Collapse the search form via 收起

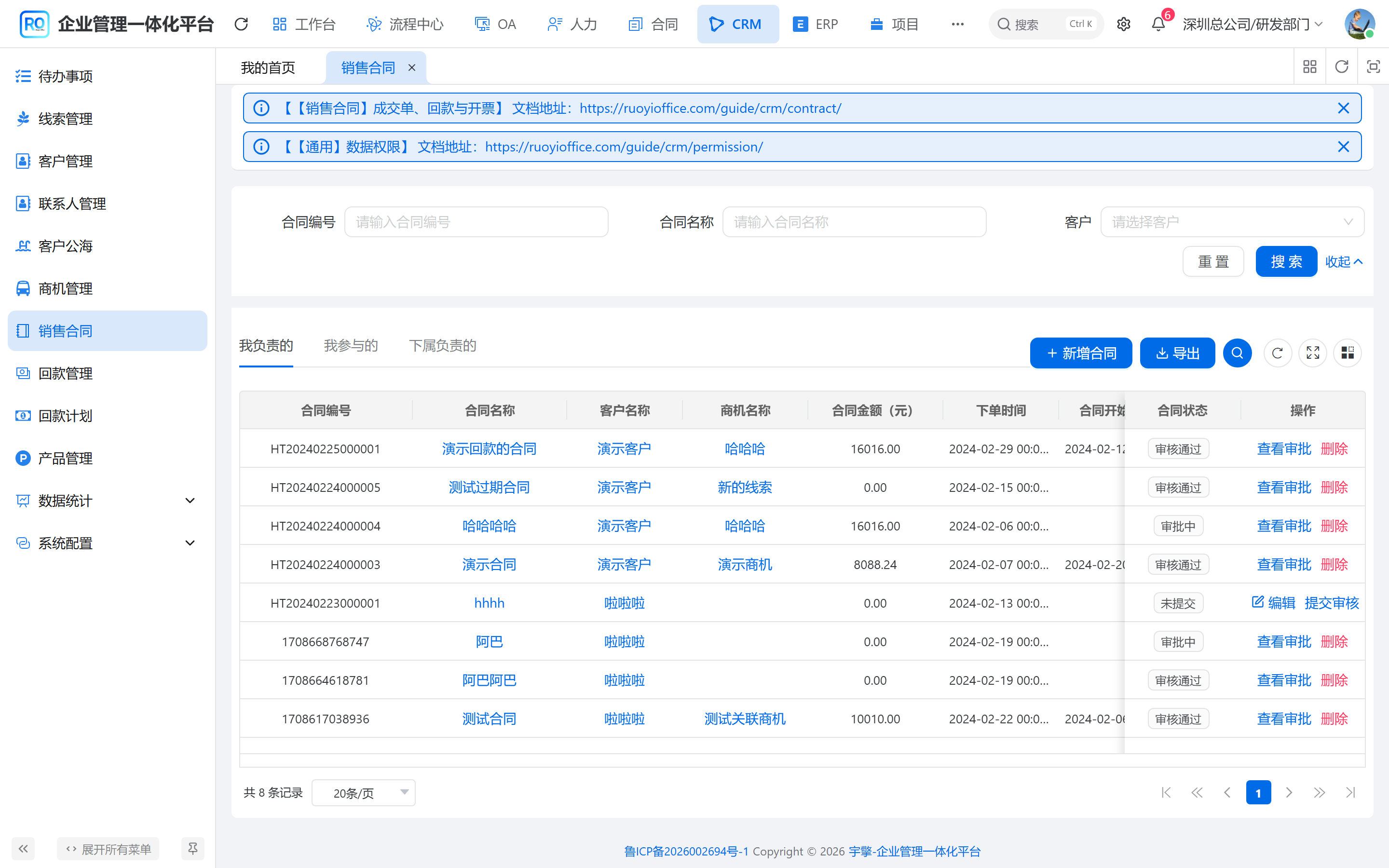pos(1344,262)
